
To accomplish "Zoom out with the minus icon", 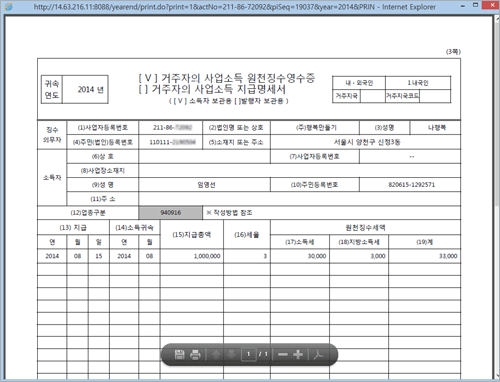I will 283,354.
